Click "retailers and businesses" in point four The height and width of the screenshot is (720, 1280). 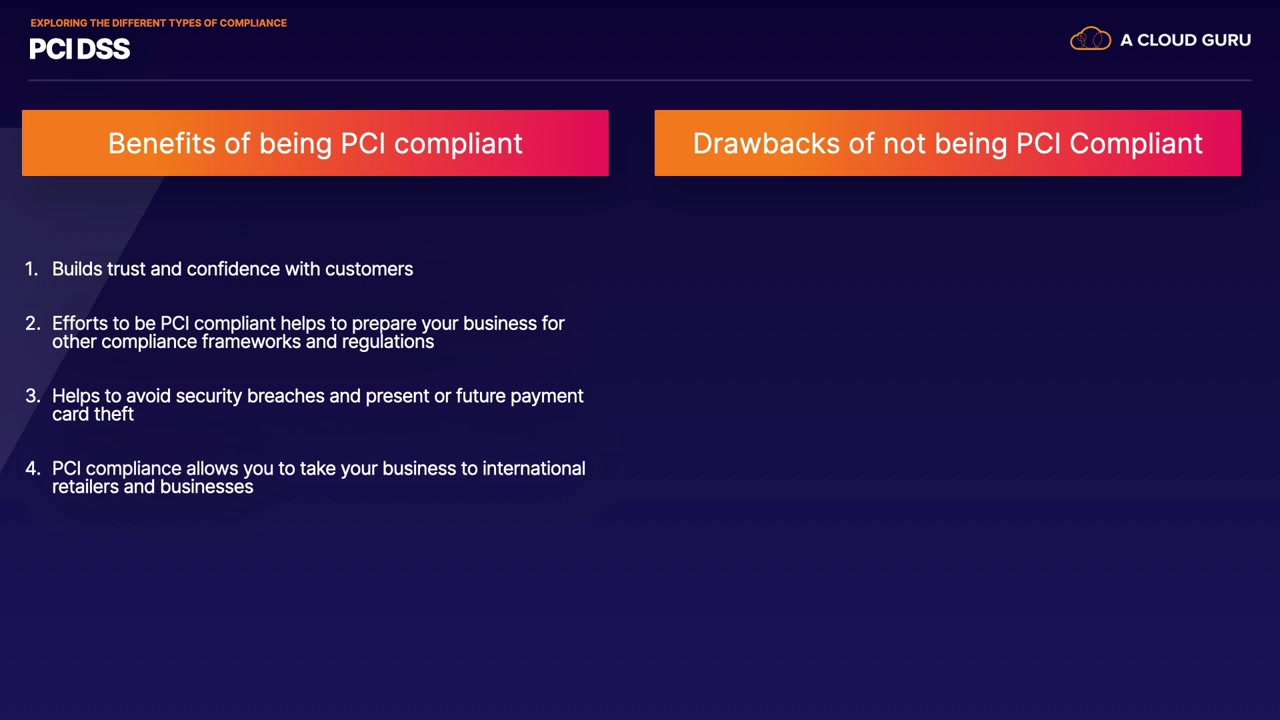point(152,486)
